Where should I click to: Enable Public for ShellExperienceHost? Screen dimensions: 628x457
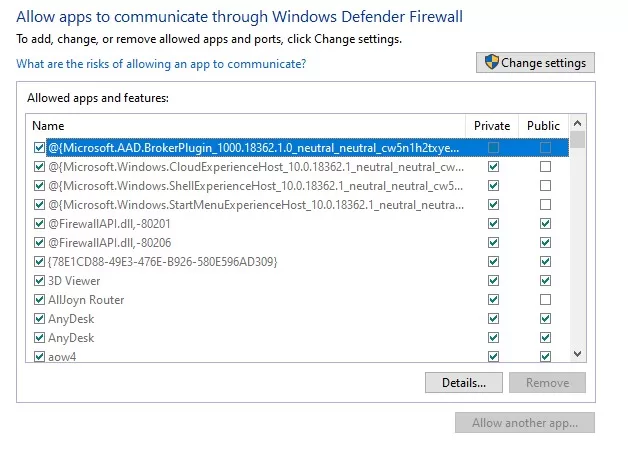[x=545, y=185]
